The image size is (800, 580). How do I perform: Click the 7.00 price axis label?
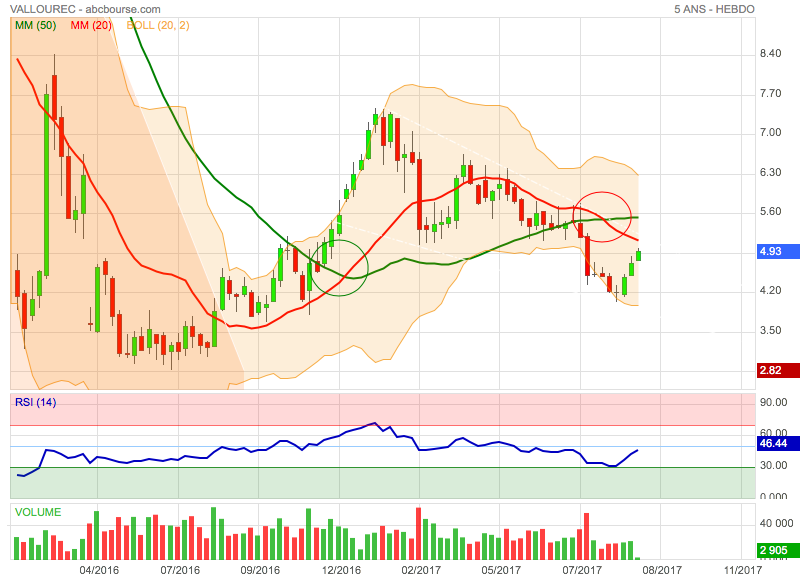click(x=770, y=133)
